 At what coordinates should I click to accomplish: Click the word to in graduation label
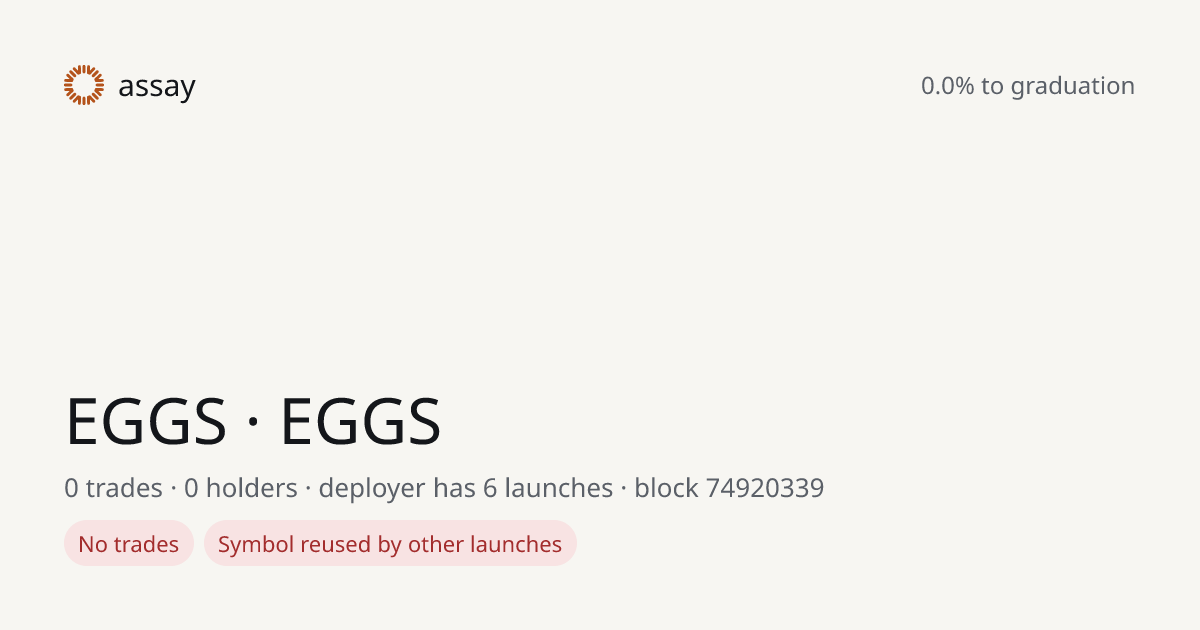point(992,86)
